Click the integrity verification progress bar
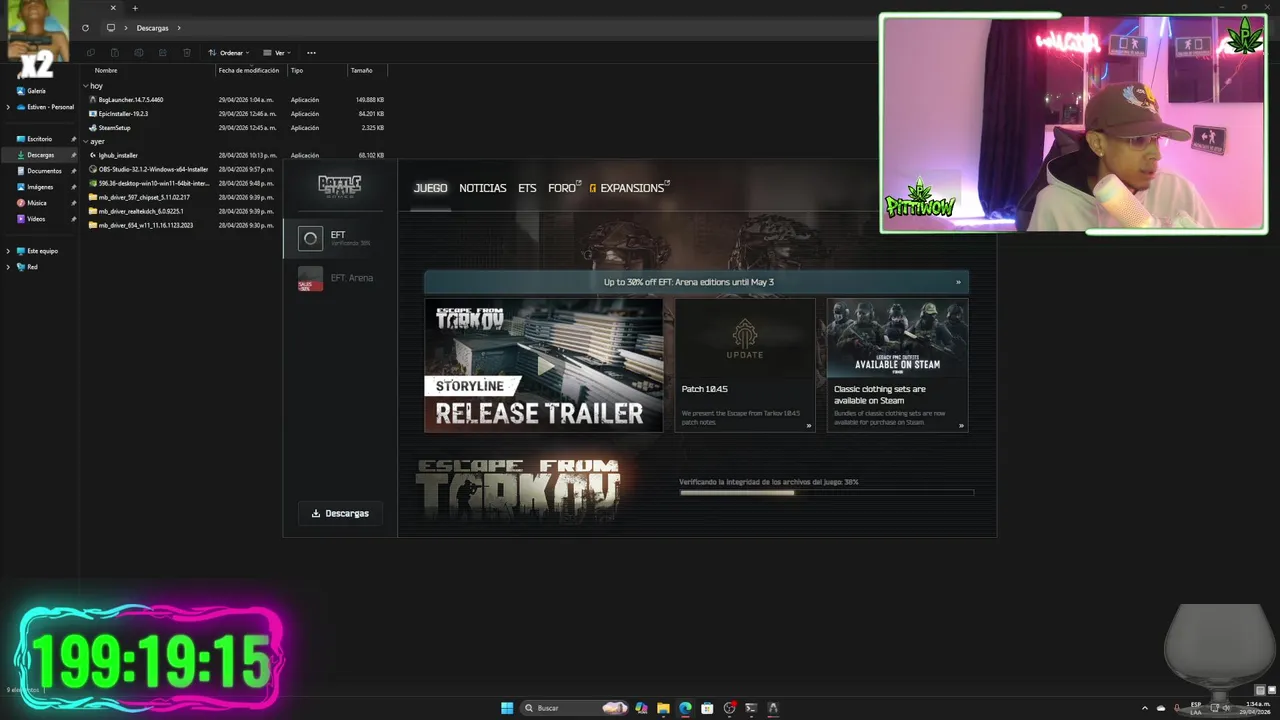1280x720 pixels. (826, 492)
